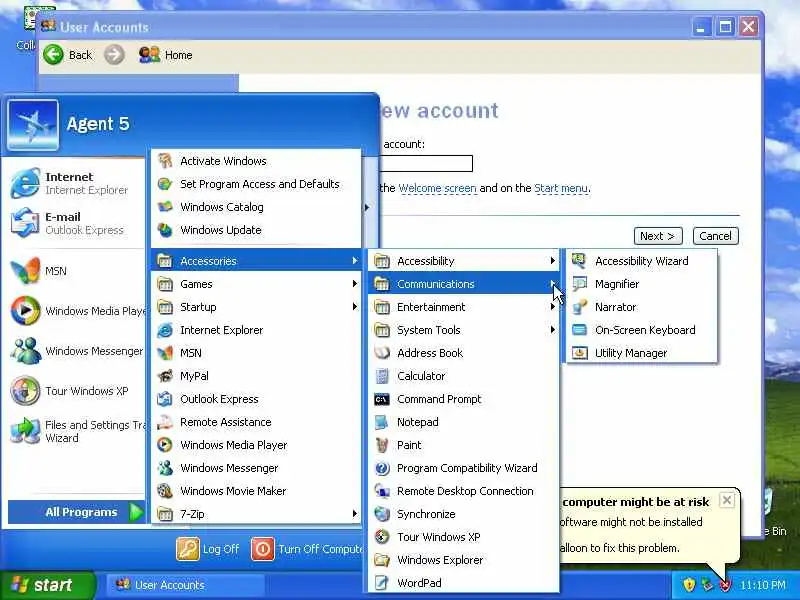Open Tour Windows XP in start menu left column
This screenshot has height=600, width=800.
tap(76, 391)
